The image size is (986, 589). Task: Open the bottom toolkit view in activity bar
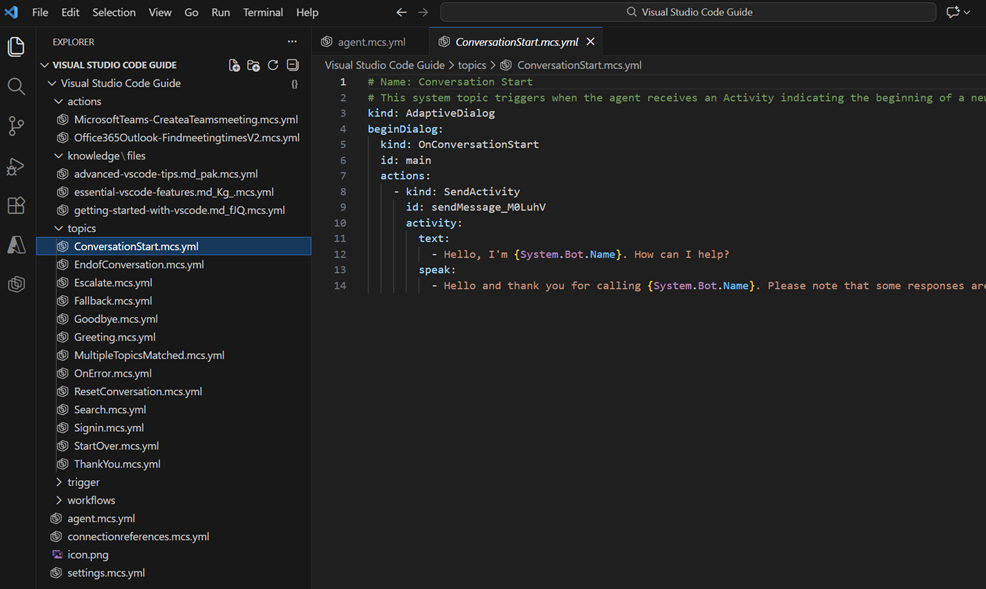click(x=16, y=285)
